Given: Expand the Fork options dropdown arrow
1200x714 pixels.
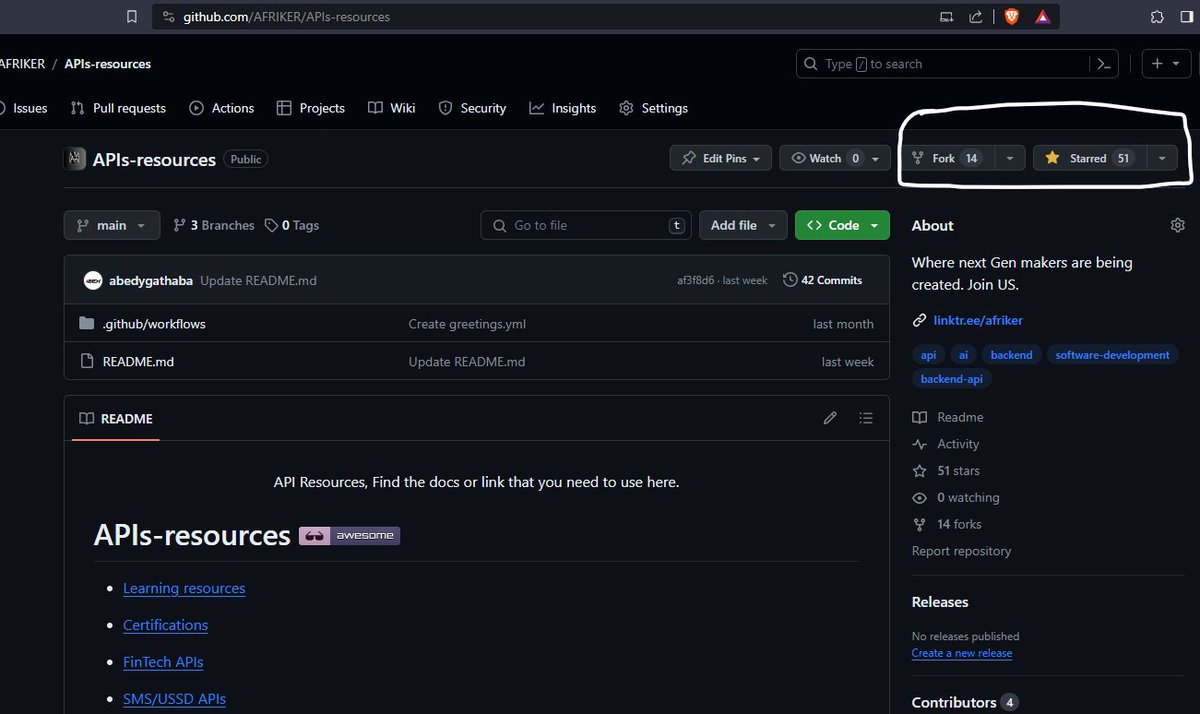Looking at the screenshot, I should click(x=1009, y=158).
